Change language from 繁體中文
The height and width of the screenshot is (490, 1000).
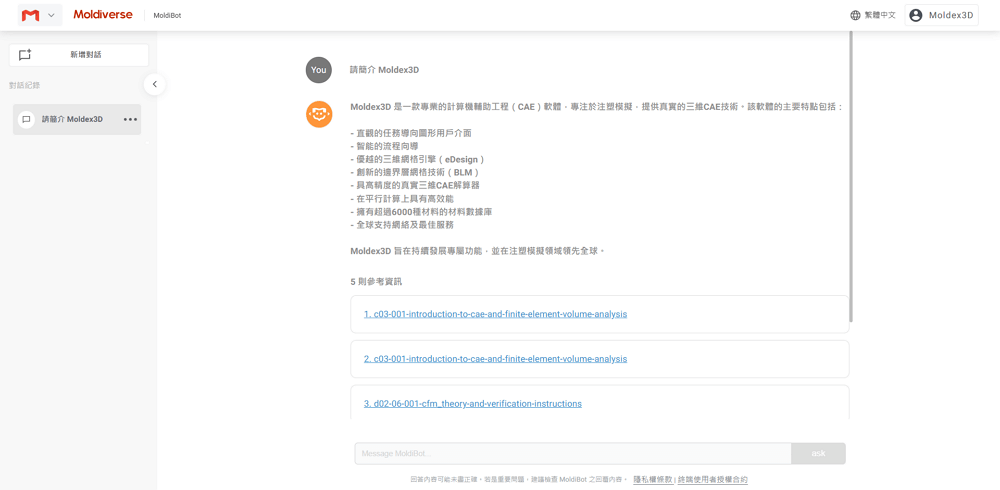[880, 15]
